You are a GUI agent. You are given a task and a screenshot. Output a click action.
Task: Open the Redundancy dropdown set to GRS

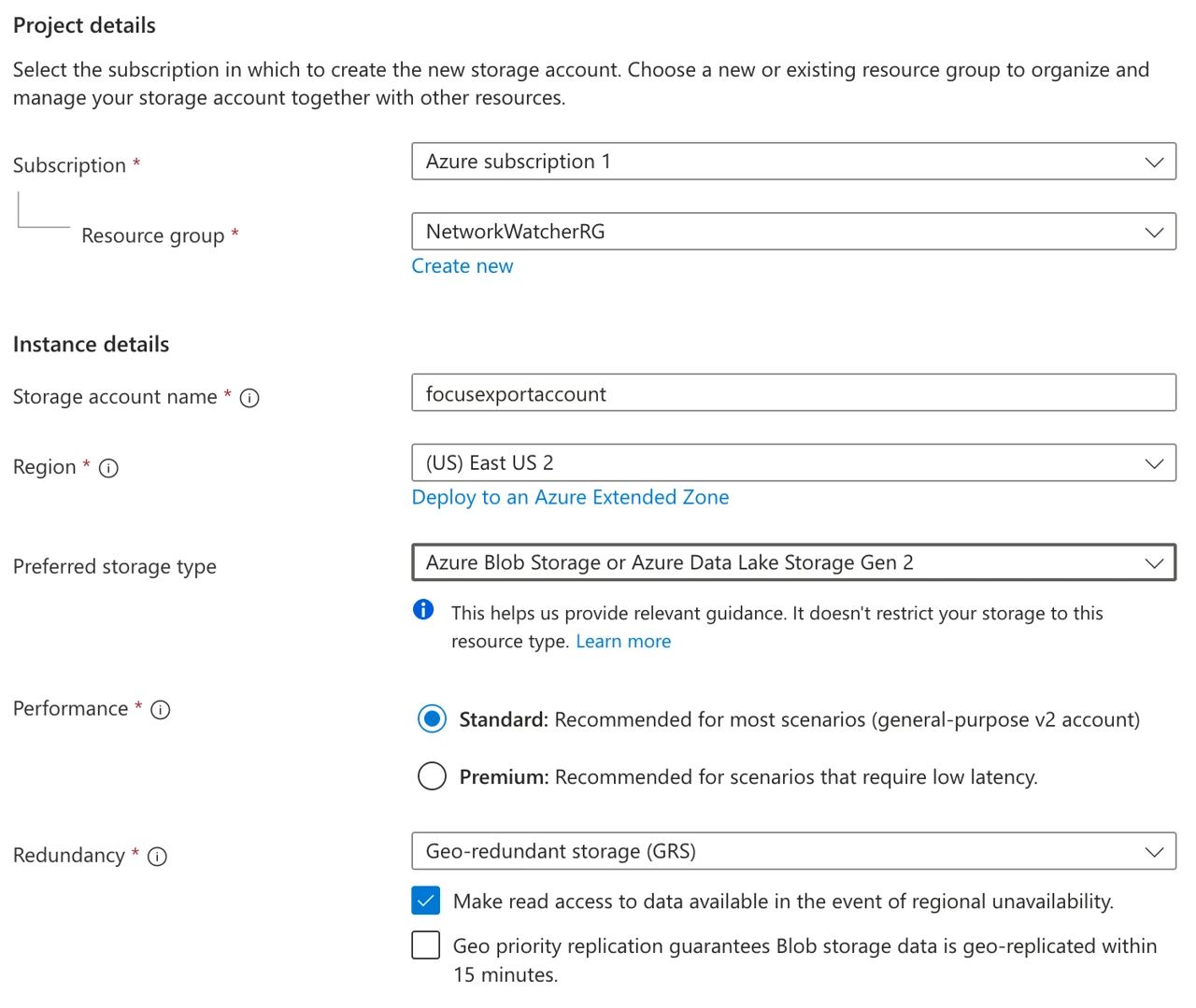pos(793,851)
